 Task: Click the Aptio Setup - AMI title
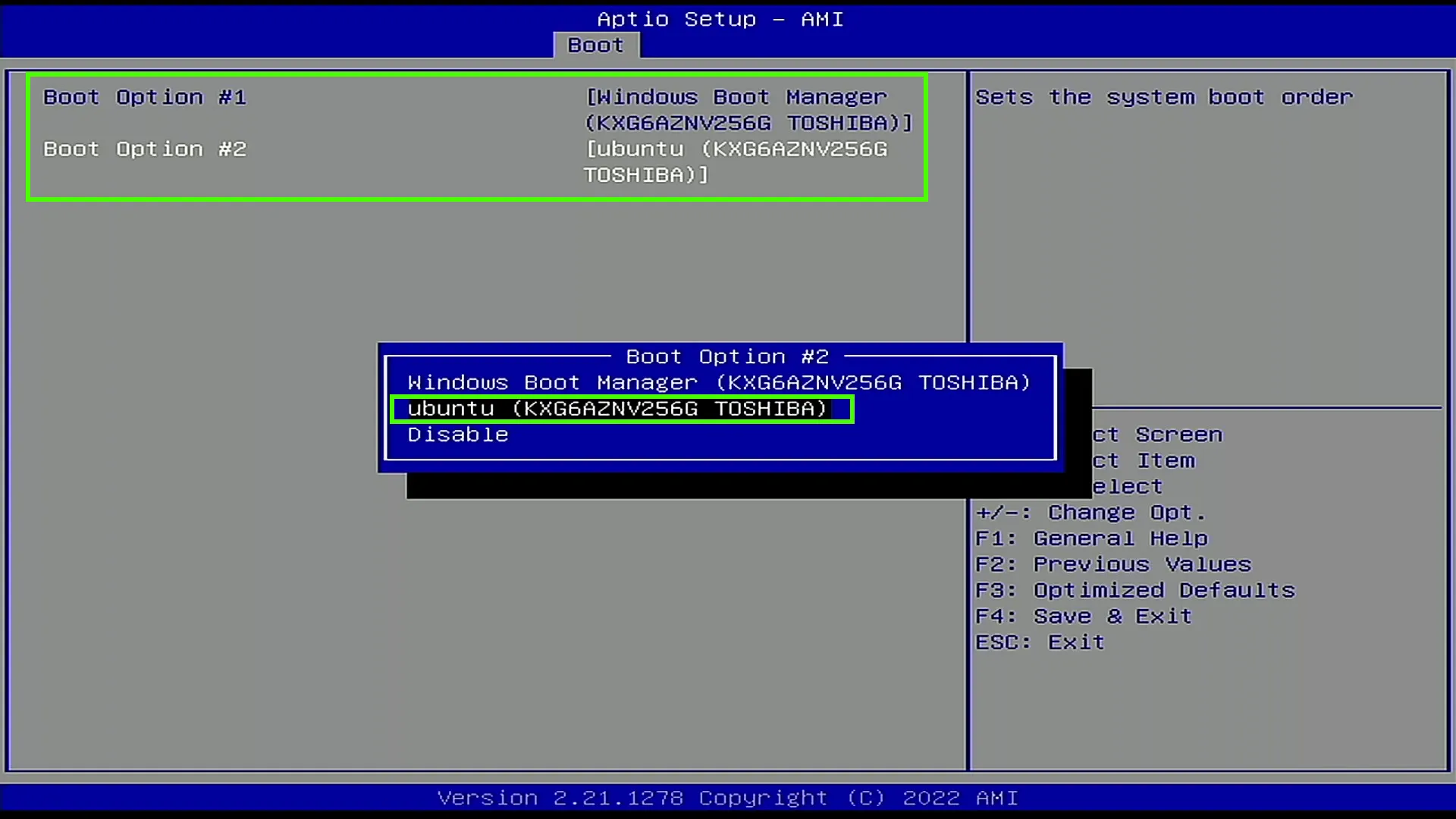720,19
